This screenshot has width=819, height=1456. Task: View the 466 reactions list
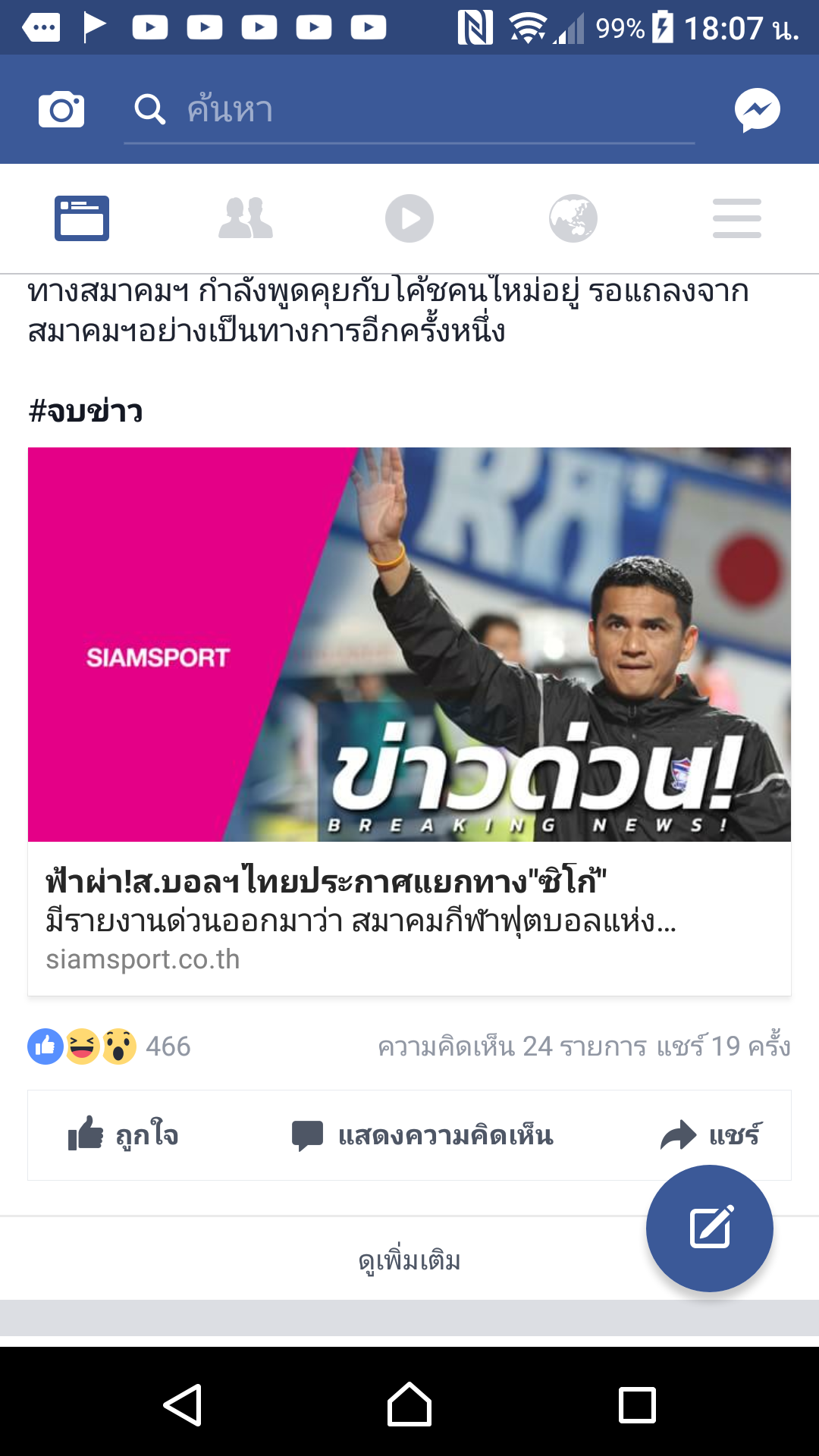tap(109, 1046)
